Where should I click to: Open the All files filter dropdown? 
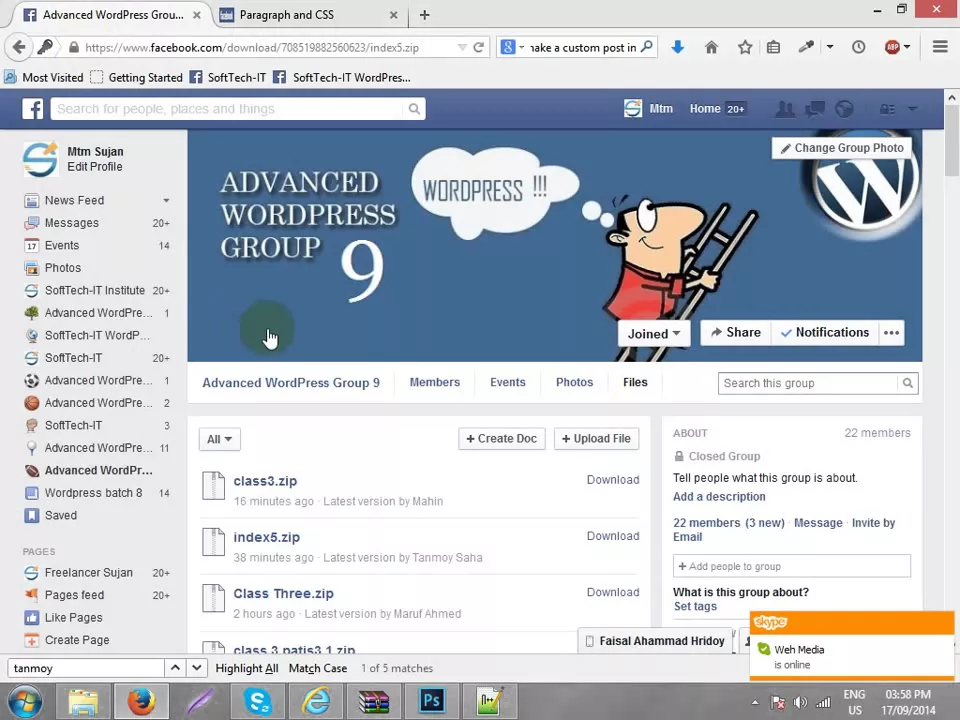pyautogui.click(x=219, y=439)
